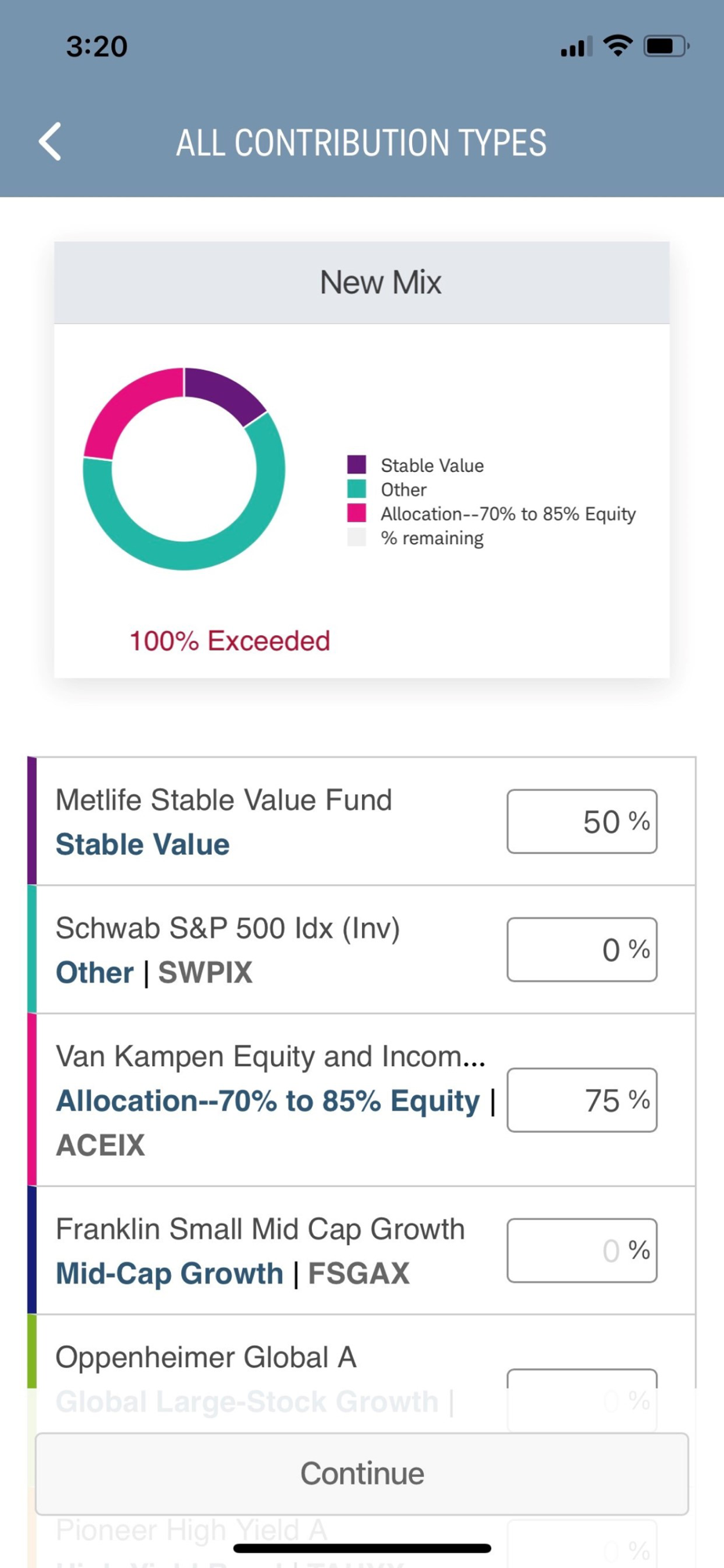Click the purple Stable Value legend swatch

pyautogui.click(x=357, y=464)
